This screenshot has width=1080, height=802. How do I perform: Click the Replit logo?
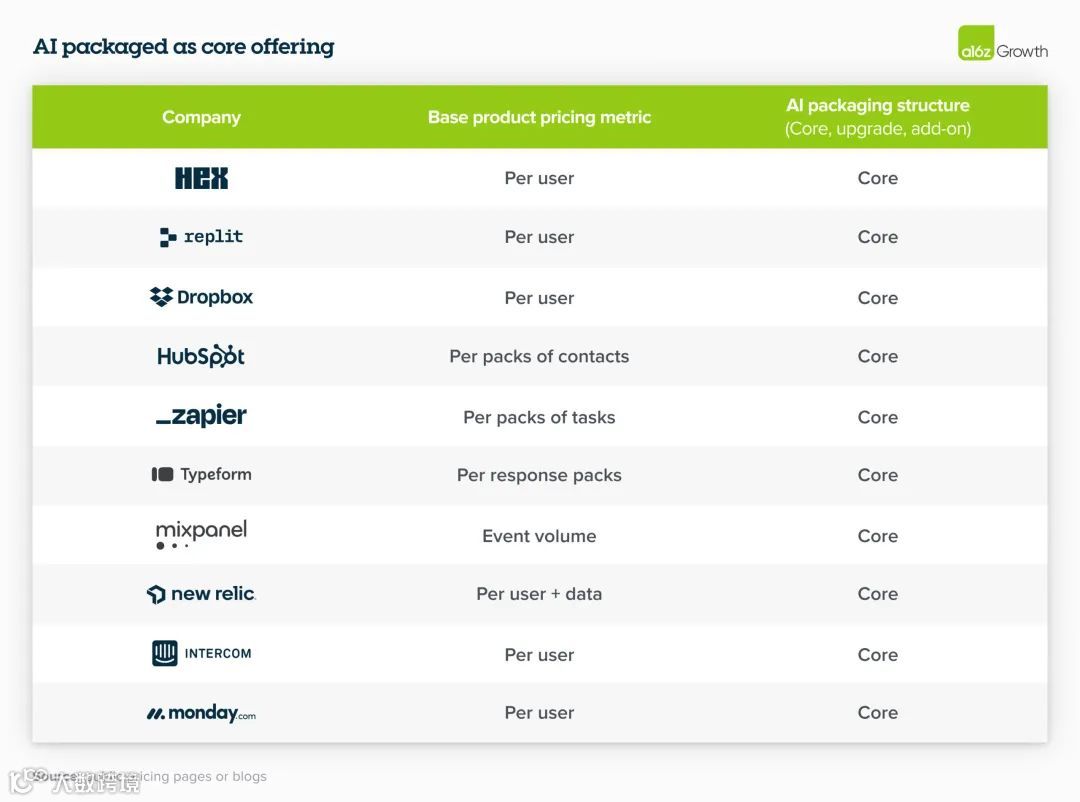[201, 237]
